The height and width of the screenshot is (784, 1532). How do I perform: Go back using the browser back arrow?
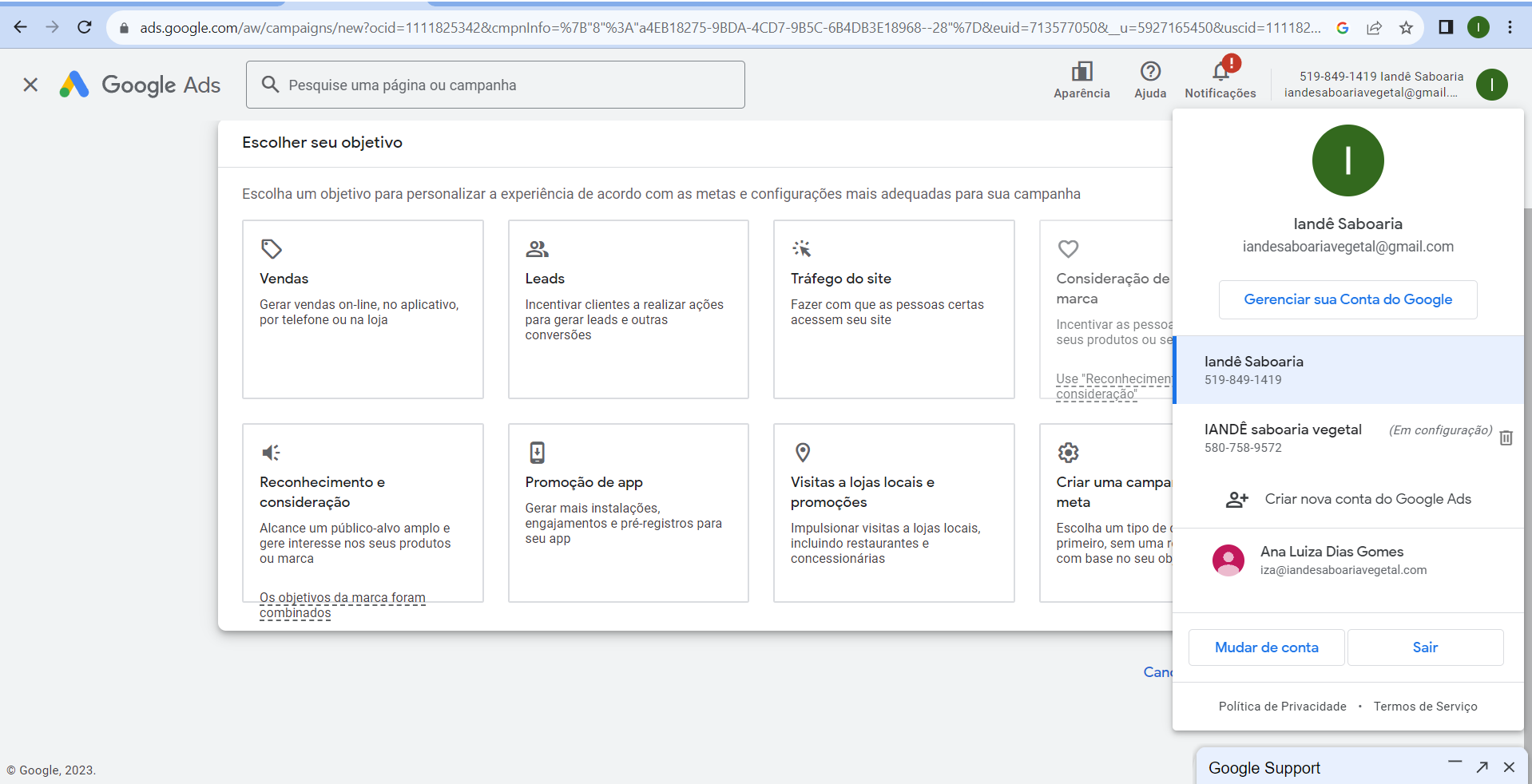[21, 27]
